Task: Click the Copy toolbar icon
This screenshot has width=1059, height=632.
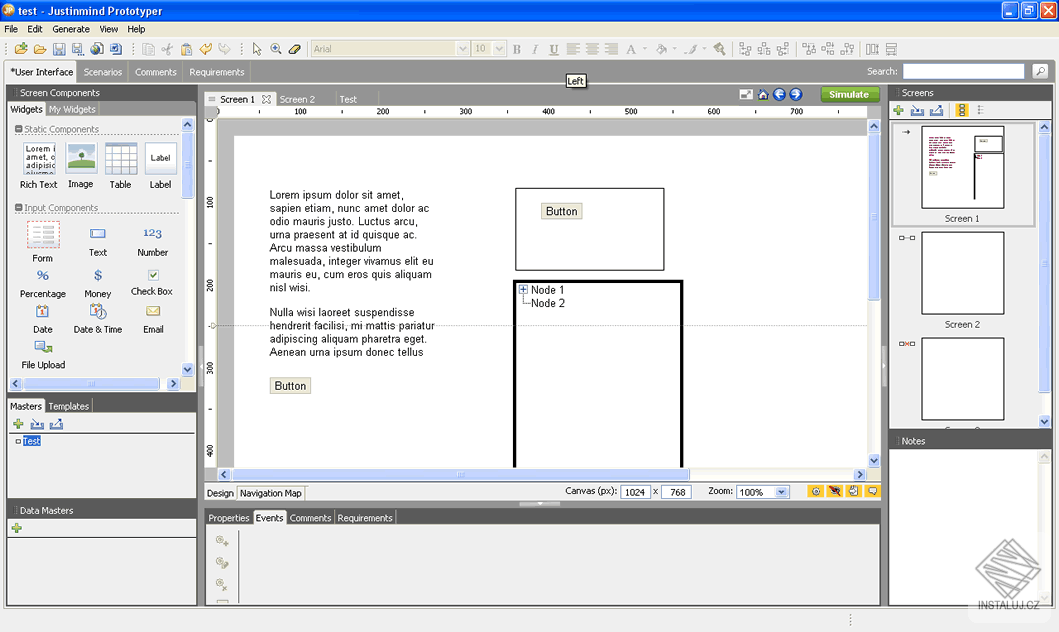Action: (x=148, y=49)
